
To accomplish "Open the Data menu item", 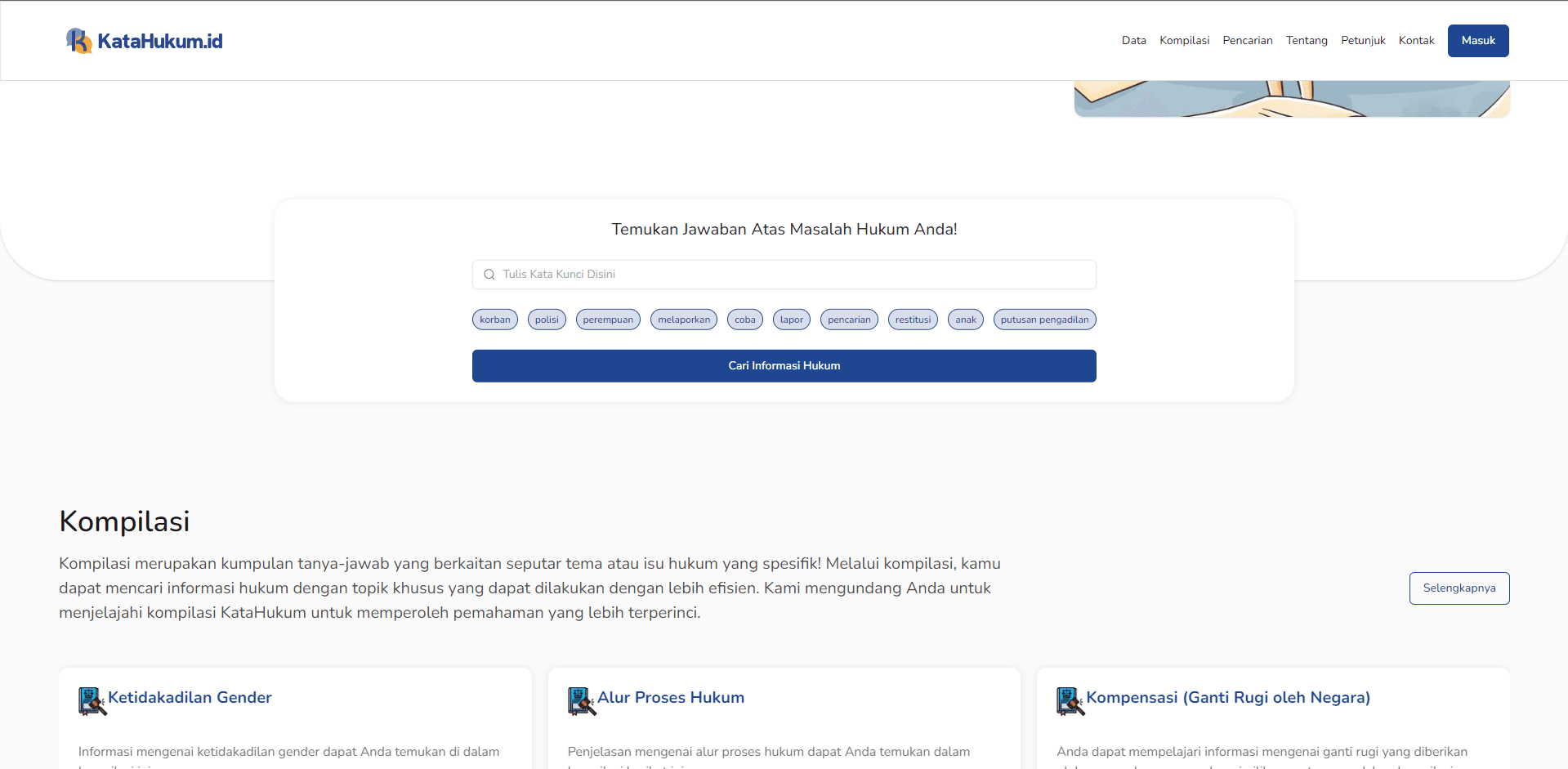I will coord(1133,41).
